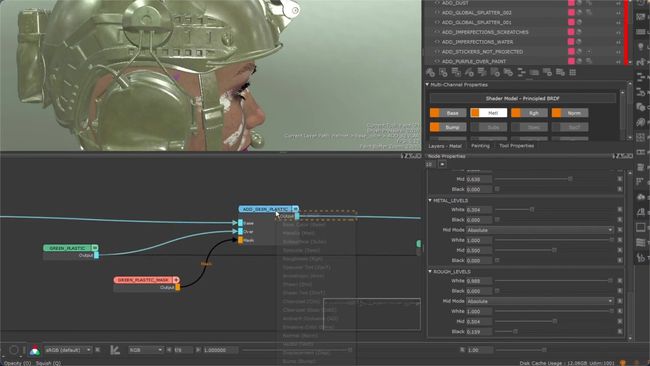Screen dimensions: 650x366
Task: Select the Bump channel button
Action: (x=448, y=127)
